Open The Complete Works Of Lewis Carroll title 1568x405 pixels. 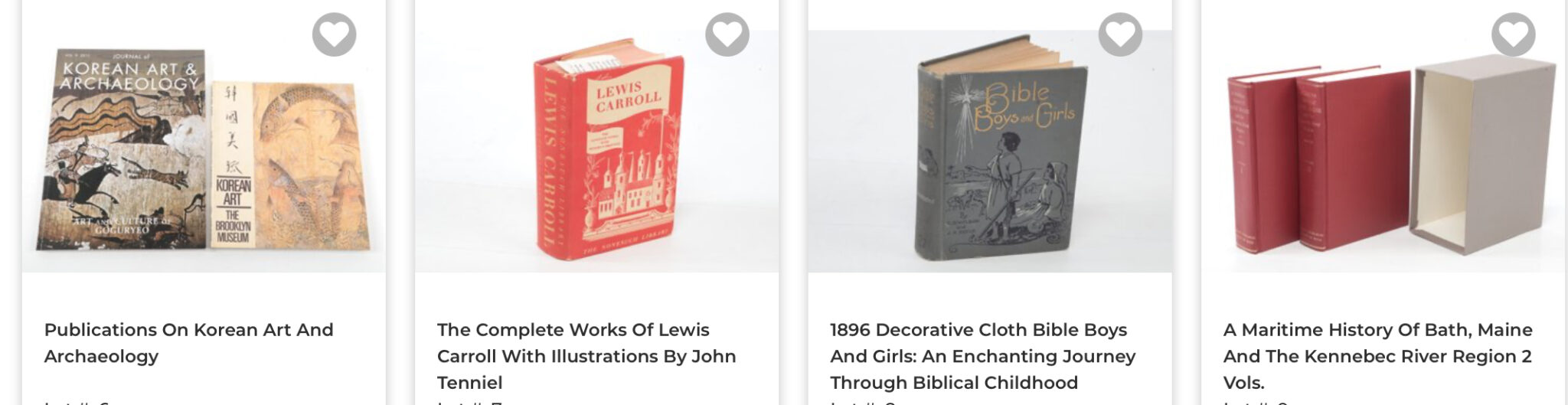coord(586,356)
